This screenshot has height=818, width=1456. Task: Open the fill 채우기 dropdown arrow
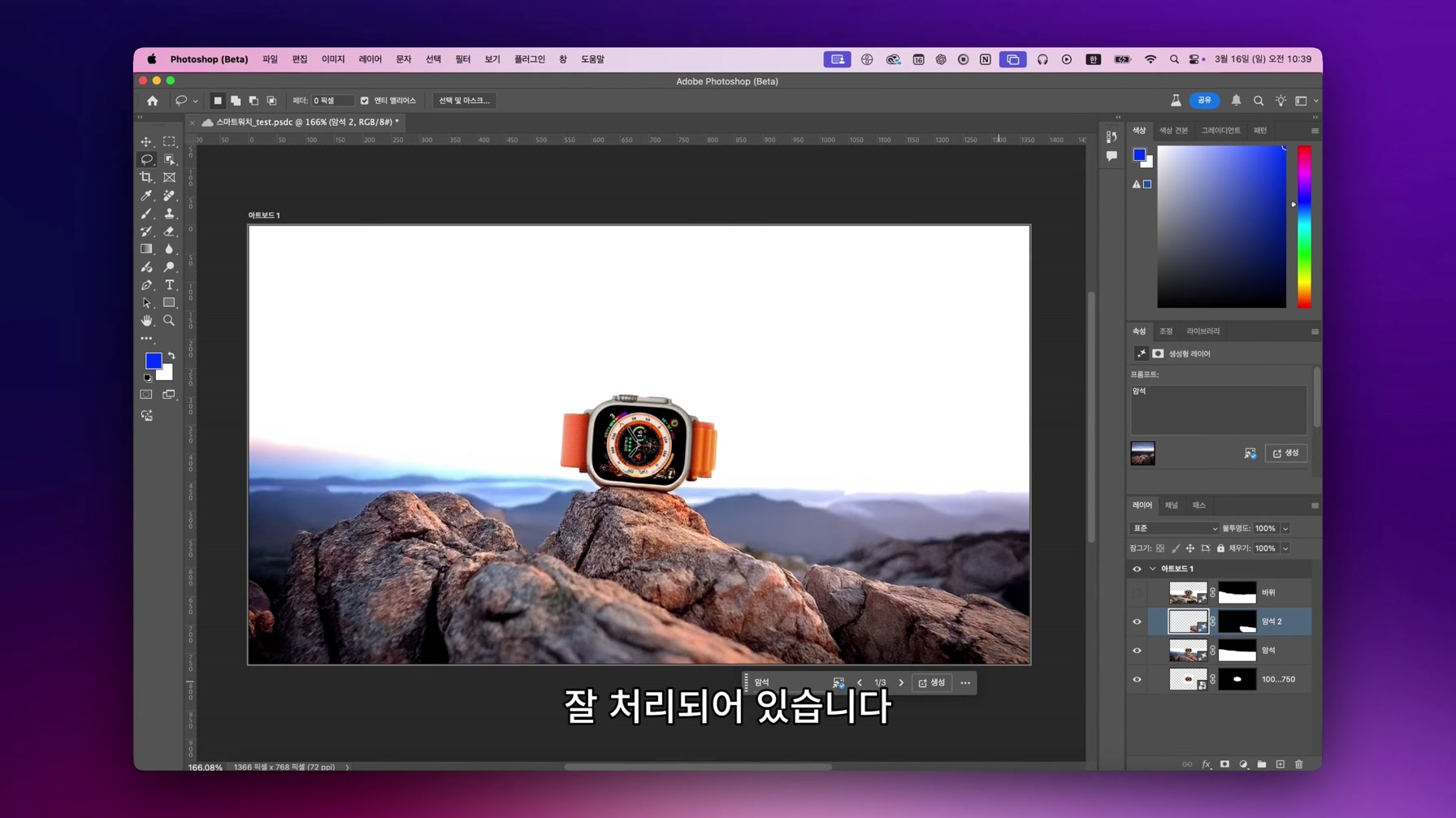(1285, 549)
